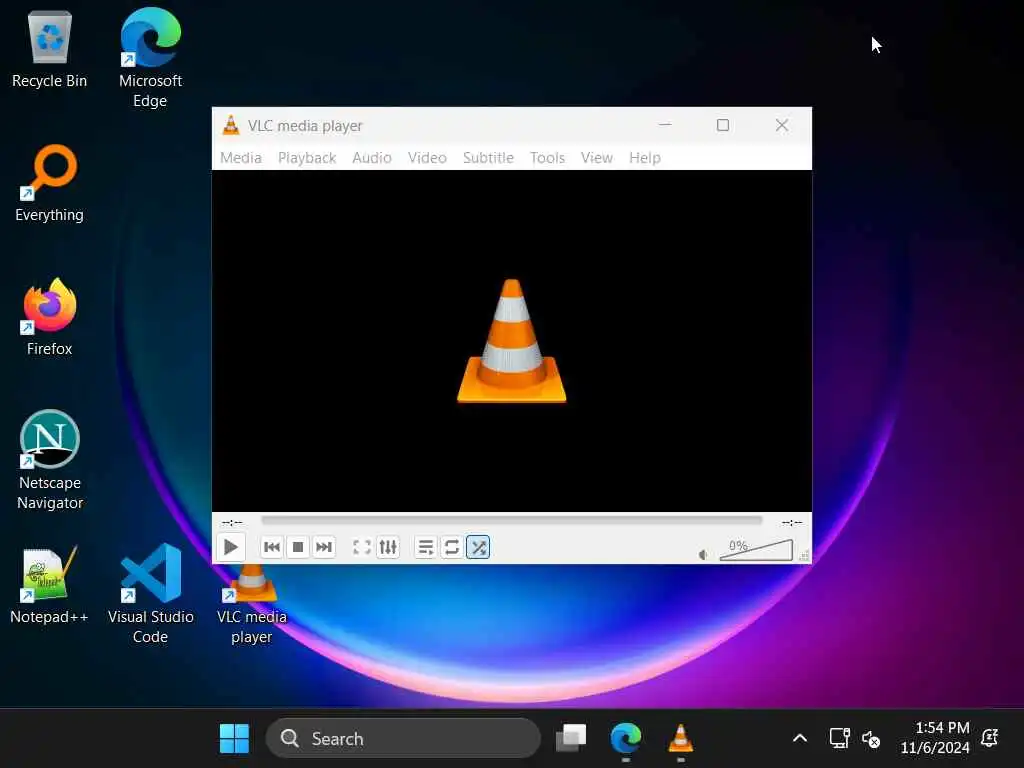This screenshot has width=1024, height=768.
Task: Open the Video menu
Action: [x=427, y=157]
